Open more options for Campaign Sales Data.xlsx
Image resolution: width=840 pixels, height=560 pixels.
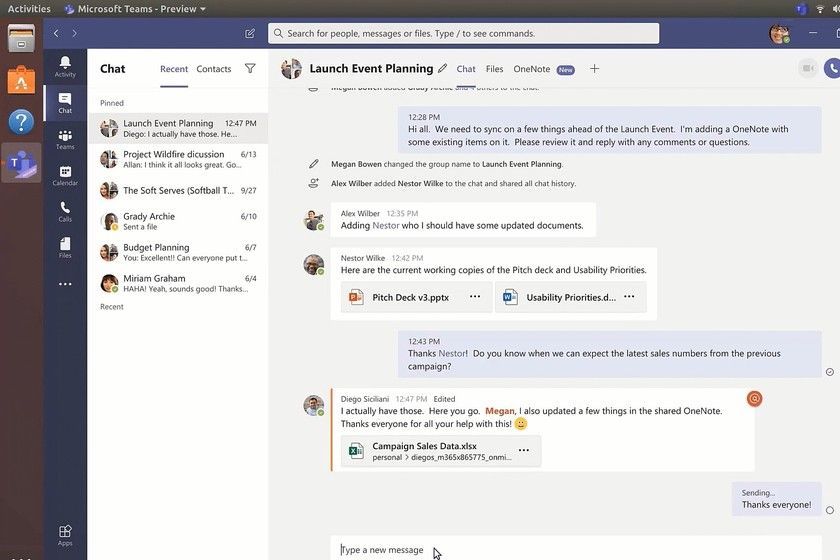pyautogui.click(x=524, y=450)
